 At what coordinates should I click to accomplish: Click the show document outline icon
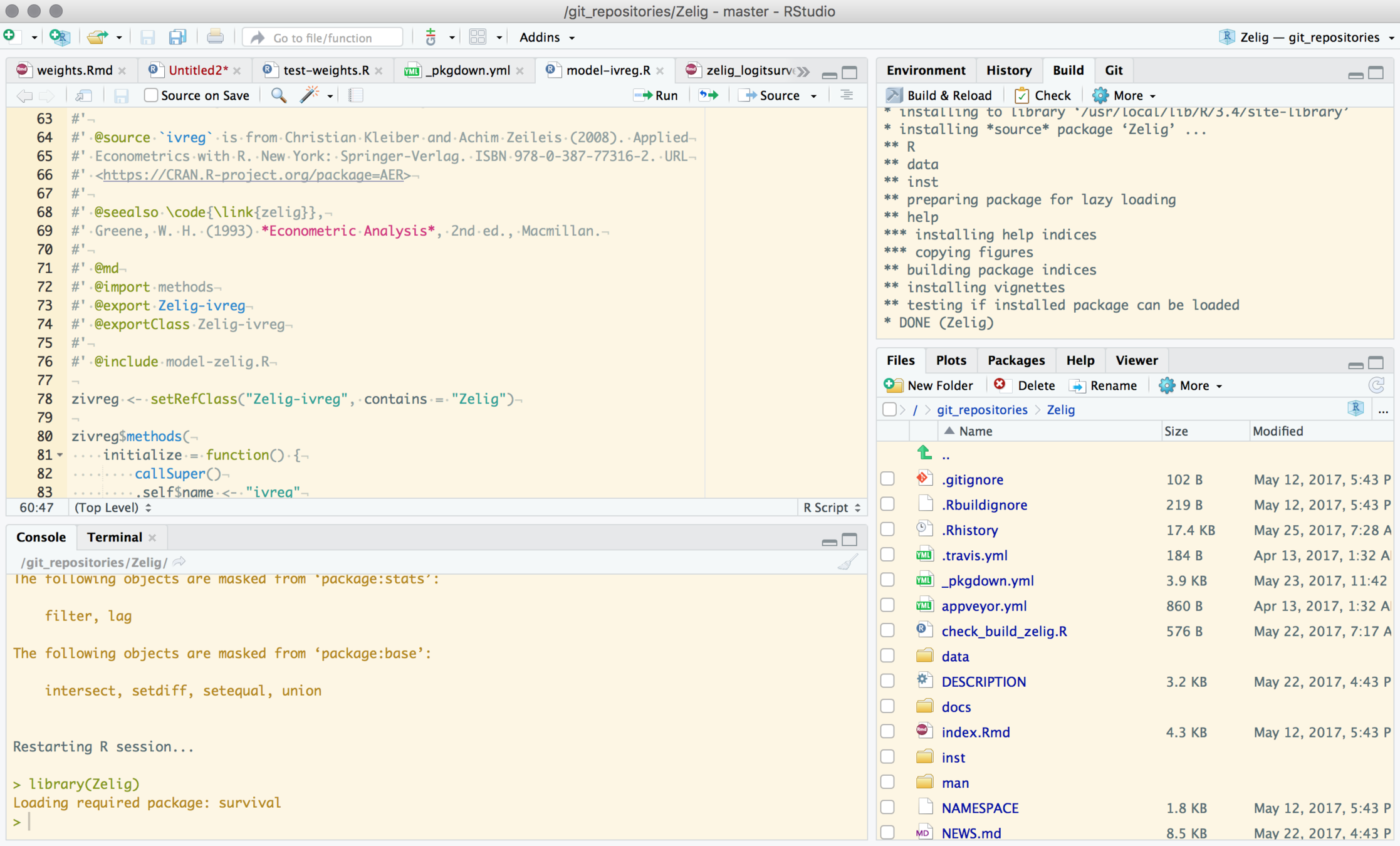pyautogui.click(x=847, y=95)
